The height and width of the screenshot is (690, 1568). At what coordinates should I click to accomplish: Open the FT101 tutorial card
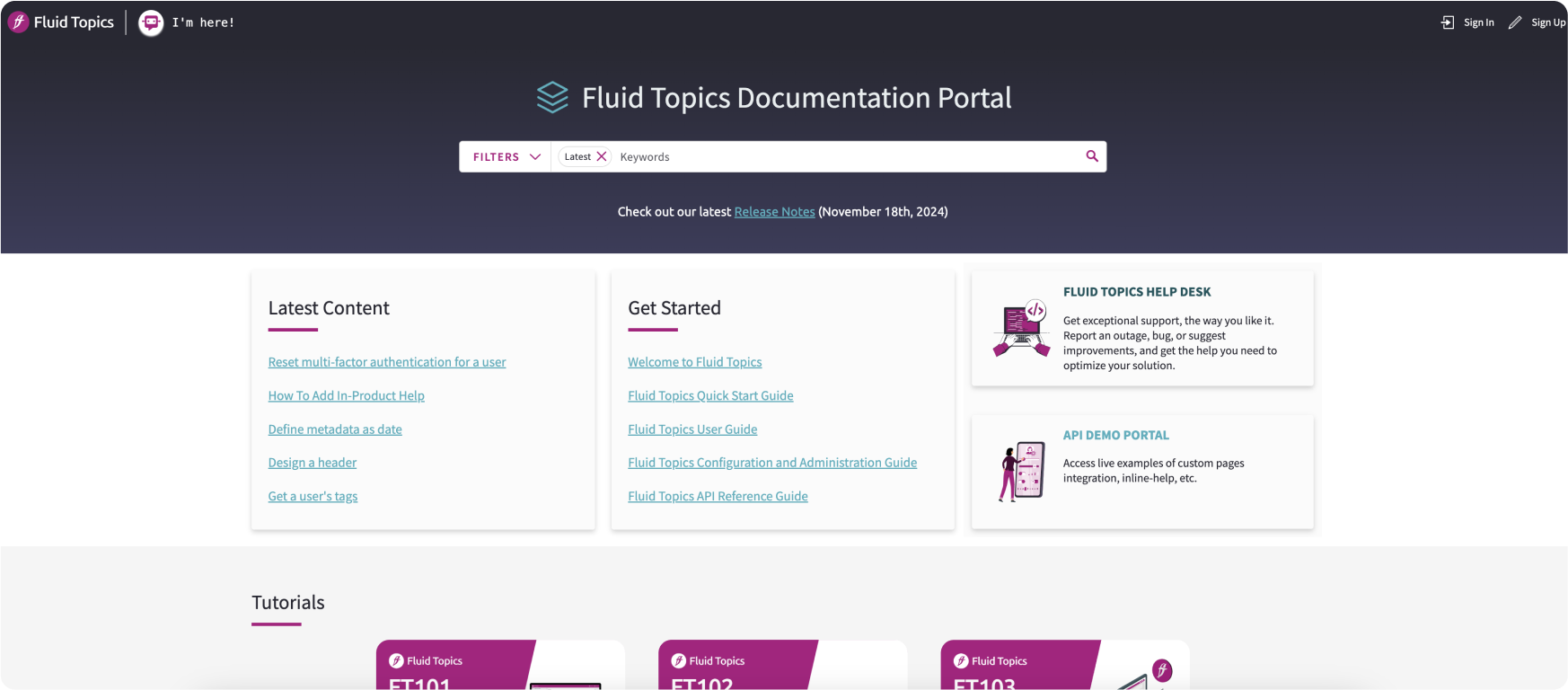pos(500,665)
